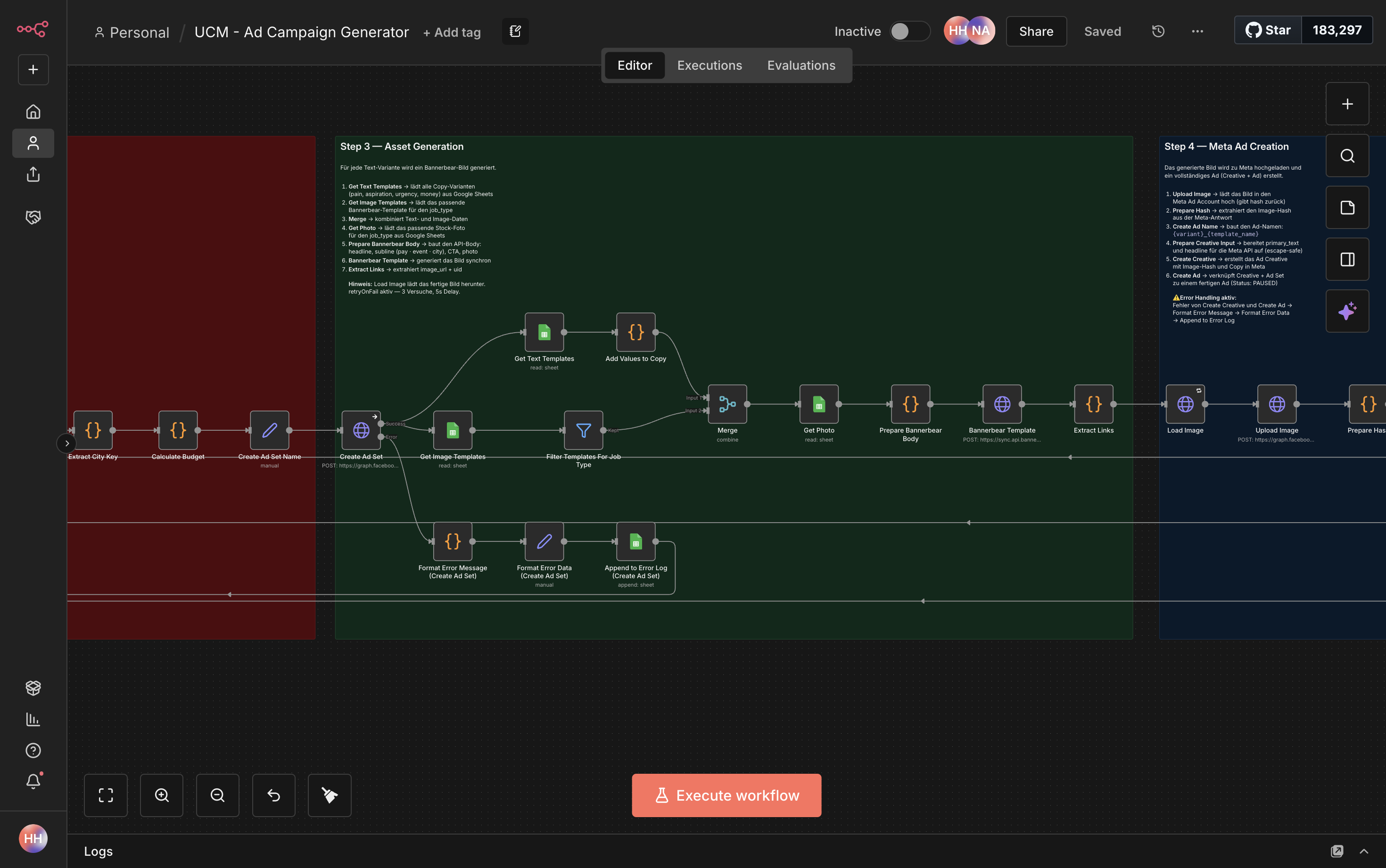Add a tag to the workflow
Screen dimensions: 1386x868
click(x=451, y=32)
